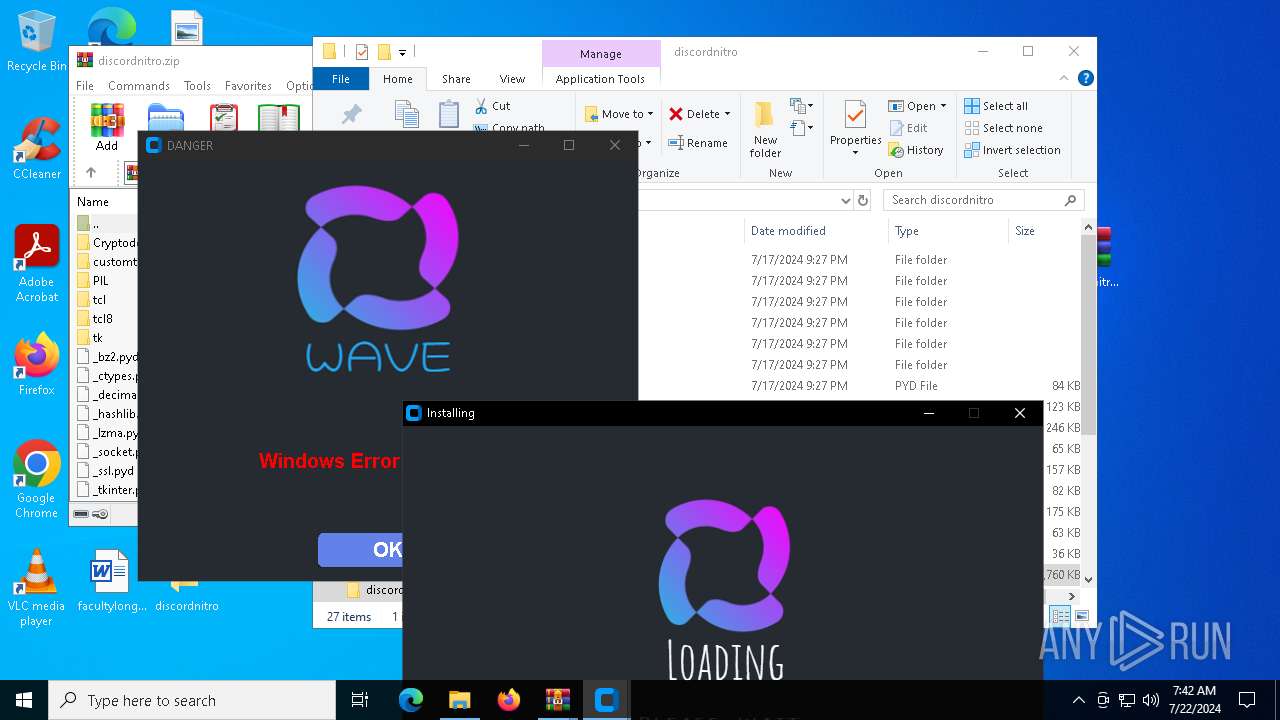Click the search magnifier in Search discordnitro box
This screenshot has width=1280, height=720.
(x=1070, y=200)
